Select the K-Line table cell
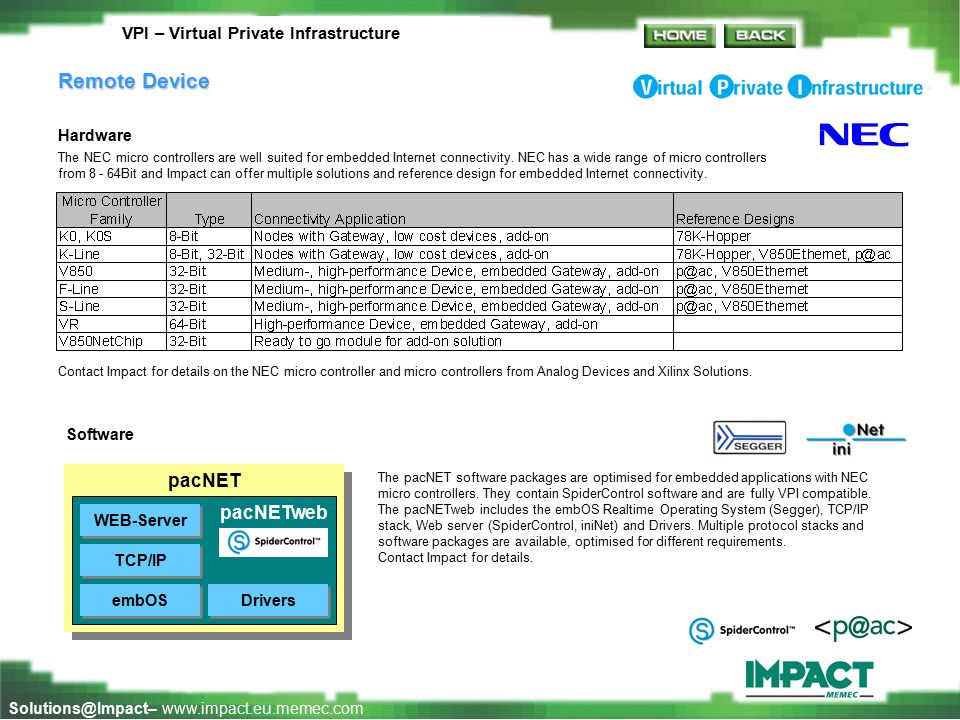 click(111, 254)
